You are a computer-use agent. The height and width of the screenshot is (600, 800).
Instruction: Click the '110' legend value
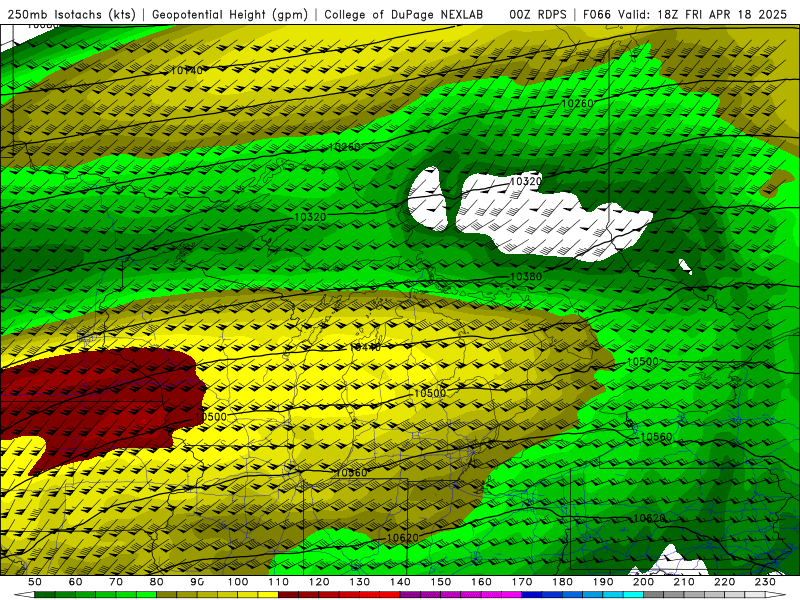[x=278, y=582]
